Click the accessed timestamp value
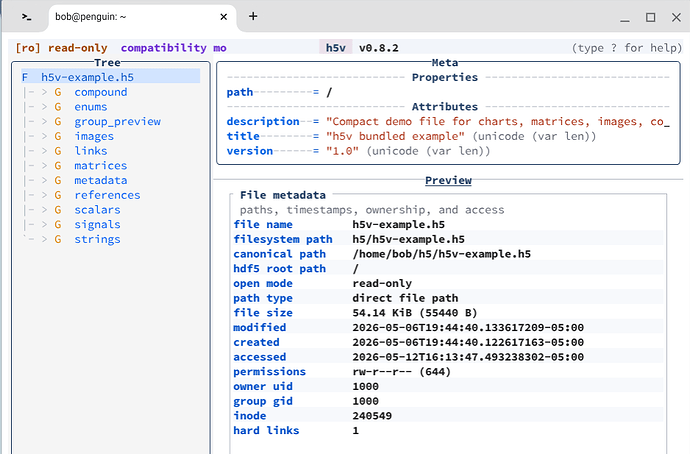This screenshot has width=690, height=454. click(x=468, y=357)
